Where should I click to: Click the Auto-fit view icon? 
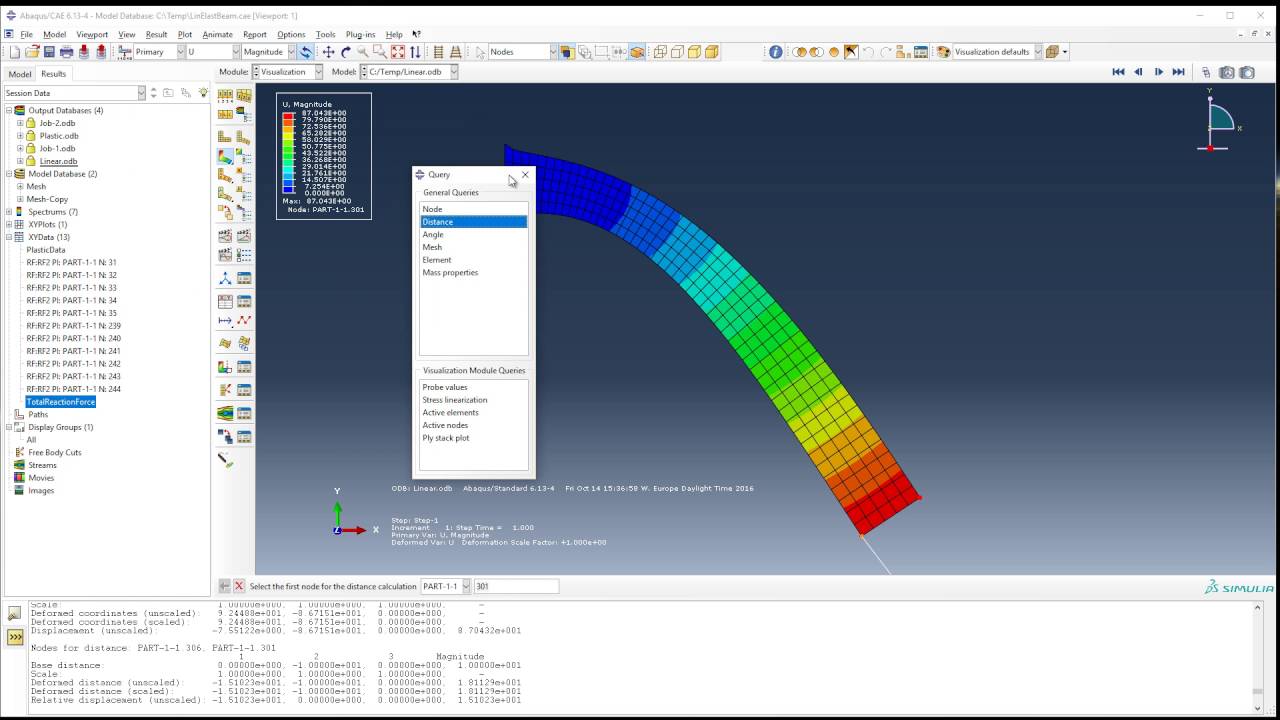pyautogui.click(x=398, y=52)
